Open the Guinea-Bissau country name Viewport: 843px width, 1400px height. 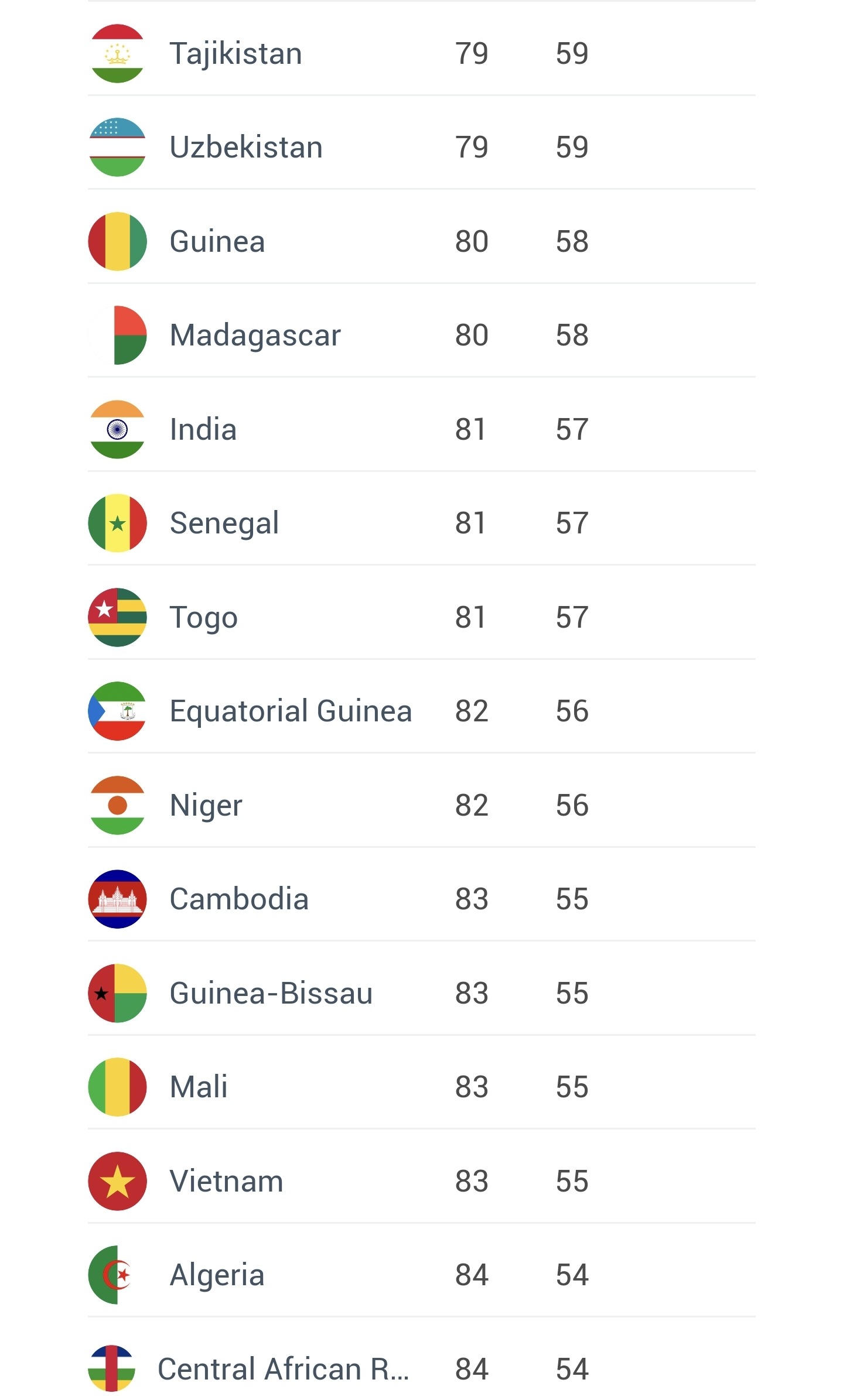[x=271, y=994]
